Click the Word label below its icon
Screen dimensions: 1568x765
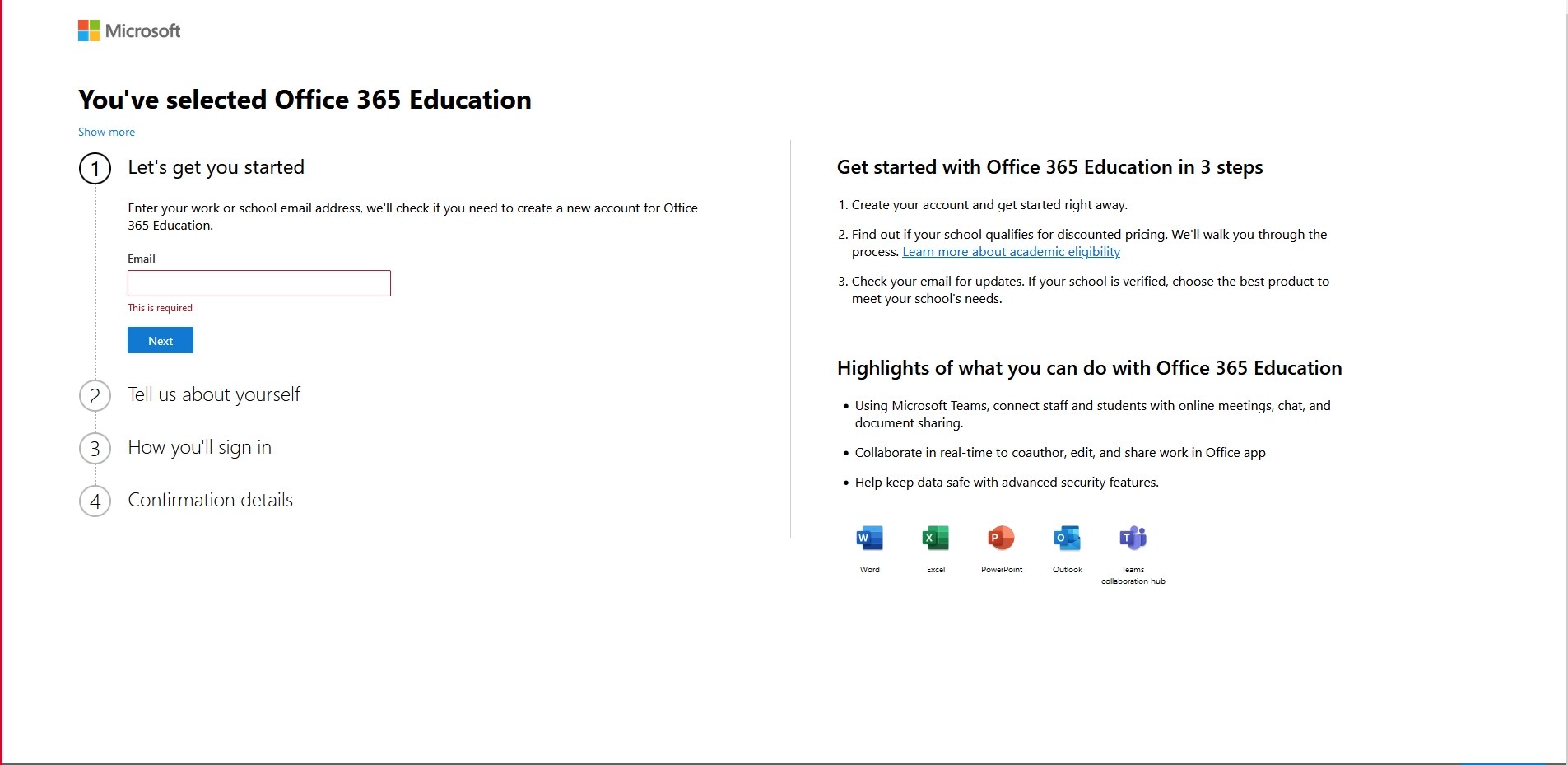pos(868,569)
